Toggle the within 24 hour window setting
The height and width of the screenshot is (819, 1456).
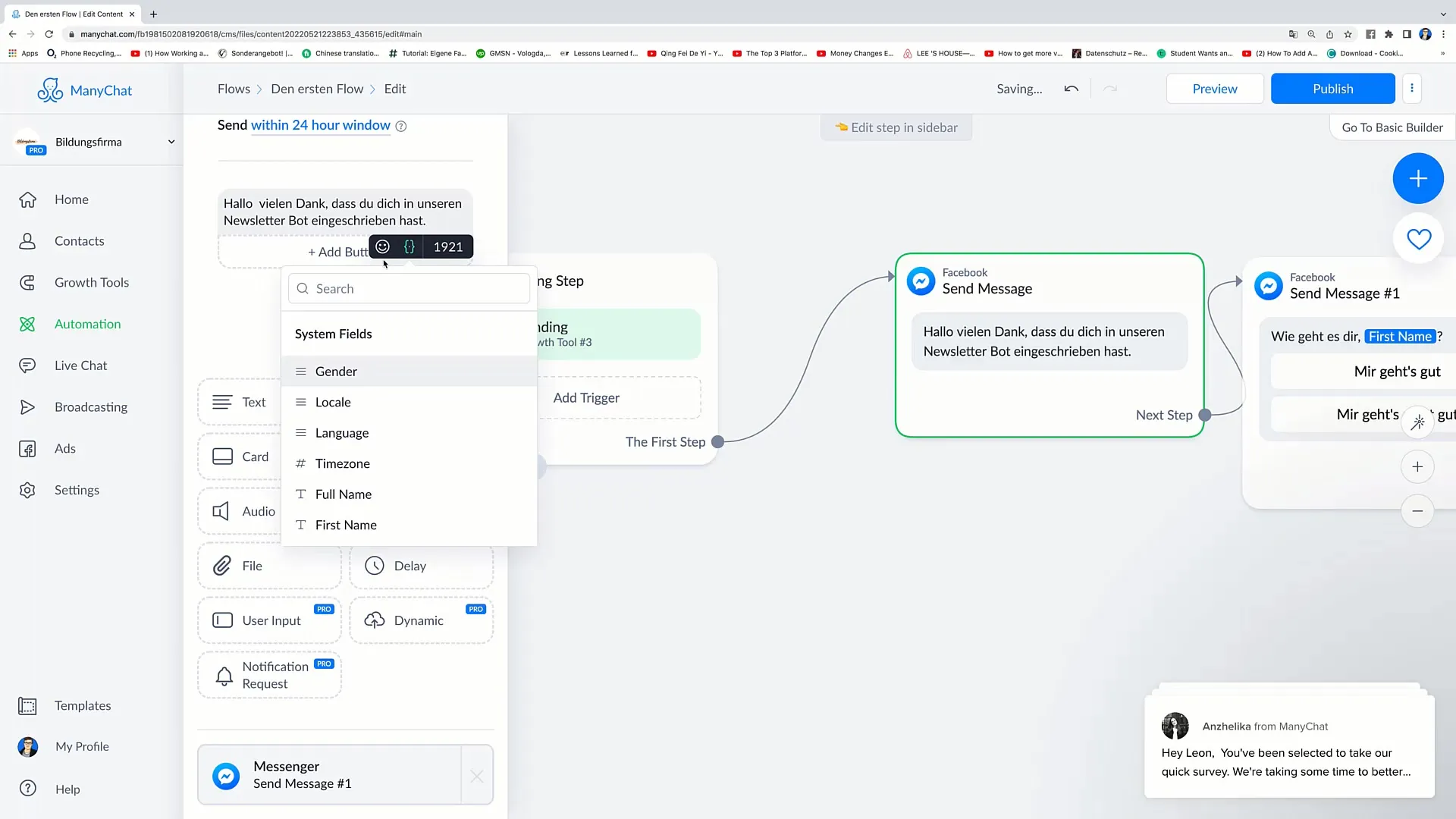pos(320,124)
